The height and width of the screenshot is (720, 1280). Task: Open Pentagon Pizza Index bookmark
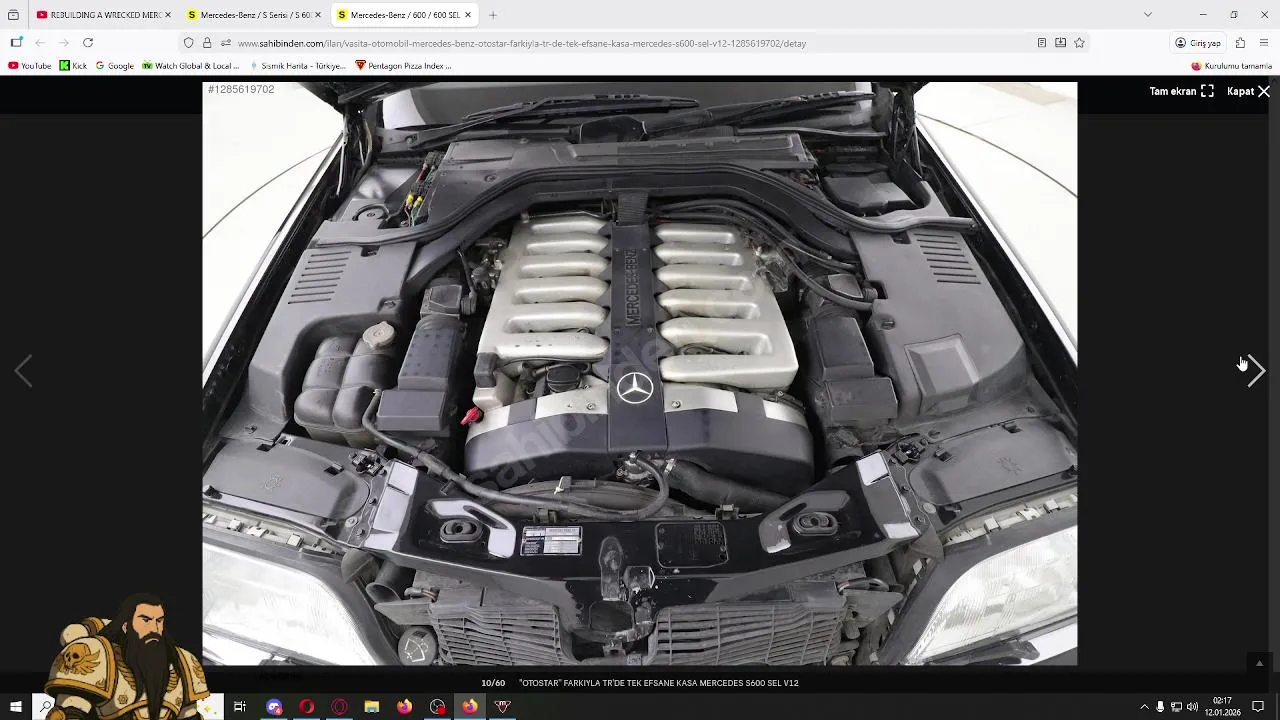[x=404, y=66]
